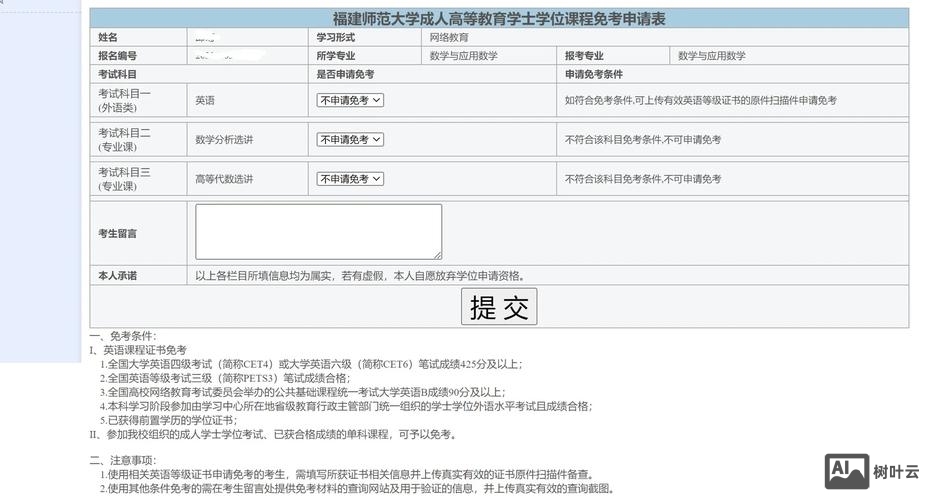Click the 考试科目二(专业课) label
Screen dimensions: 927x500
[124, 139]
